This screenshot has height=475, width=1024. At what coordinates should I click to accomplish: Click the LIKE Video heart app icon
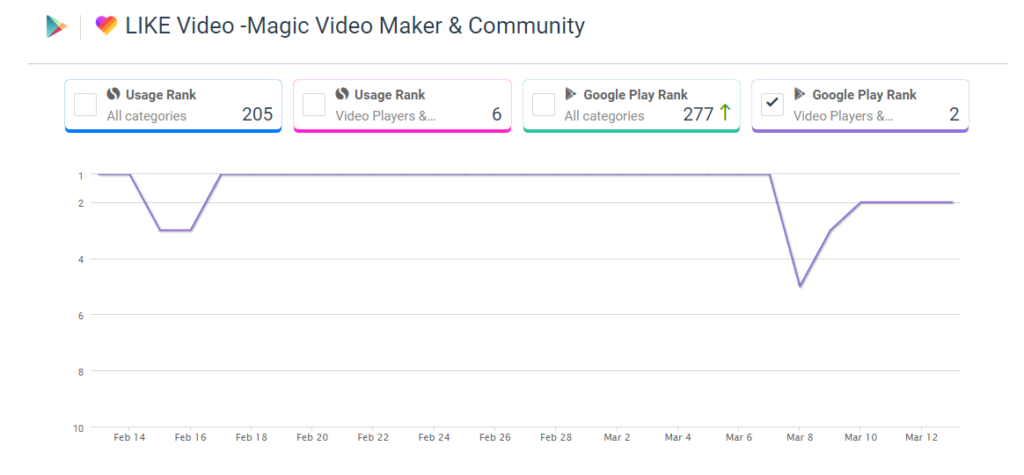[106, 26]
